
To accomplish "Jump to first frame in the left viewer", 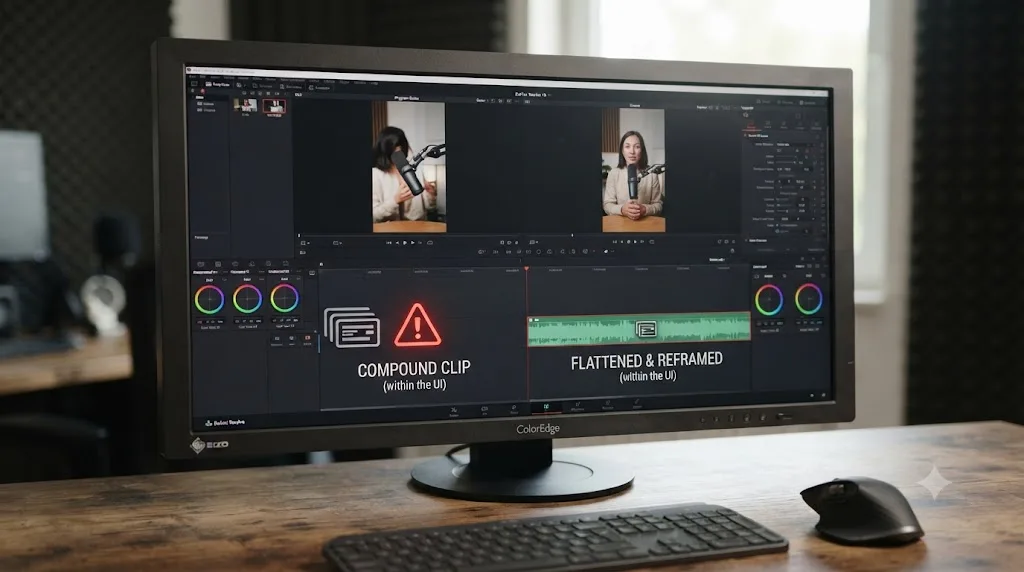I will (389, 243).
